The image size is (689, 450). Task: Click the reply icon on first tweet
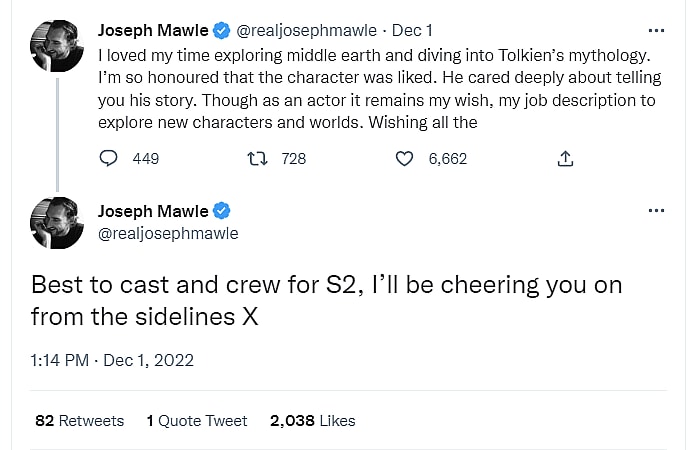[x=110, y=158]
